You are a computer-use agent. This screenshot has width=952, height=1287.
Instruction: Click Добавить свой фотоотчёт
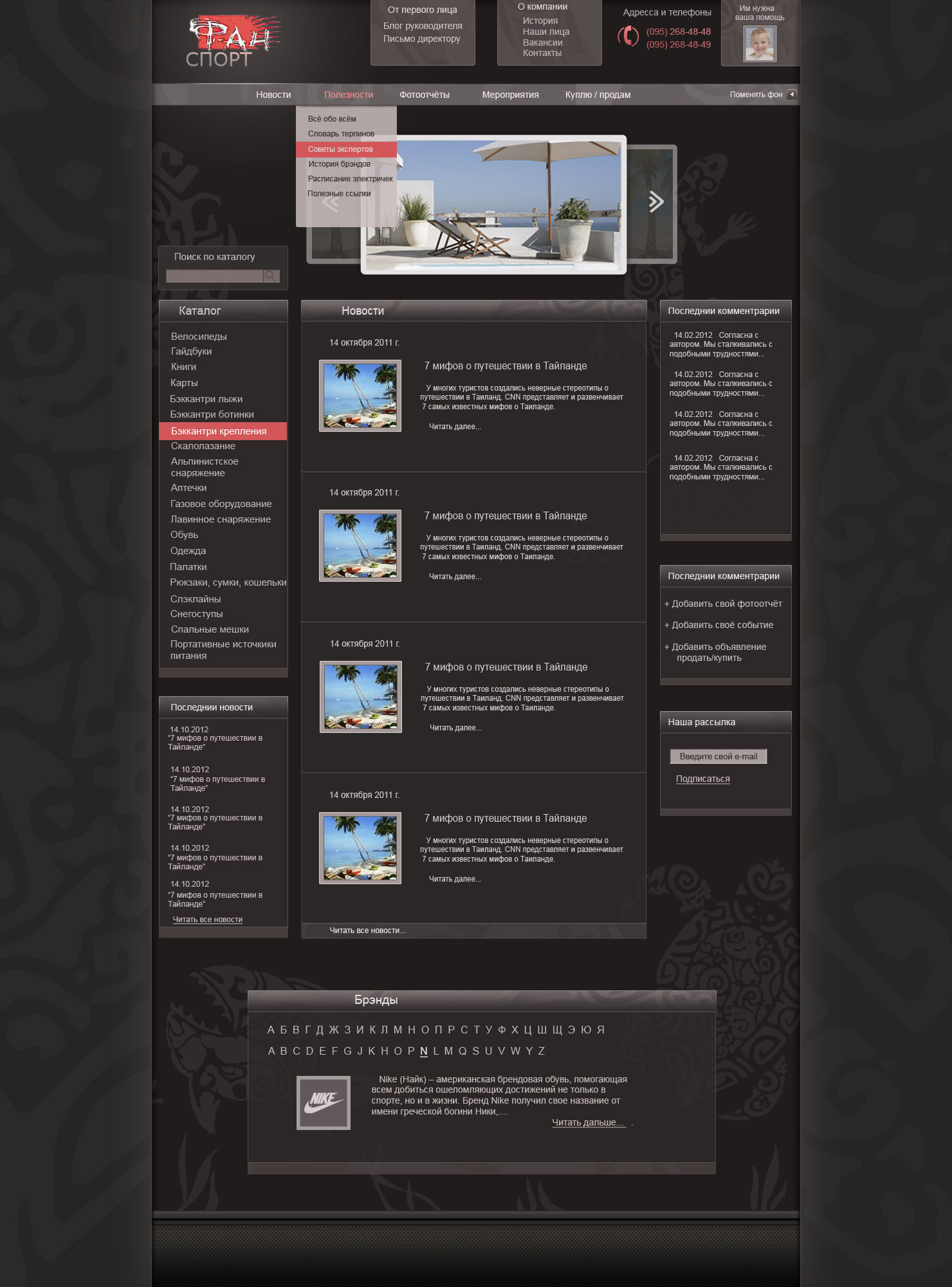(x=723, y=604)
